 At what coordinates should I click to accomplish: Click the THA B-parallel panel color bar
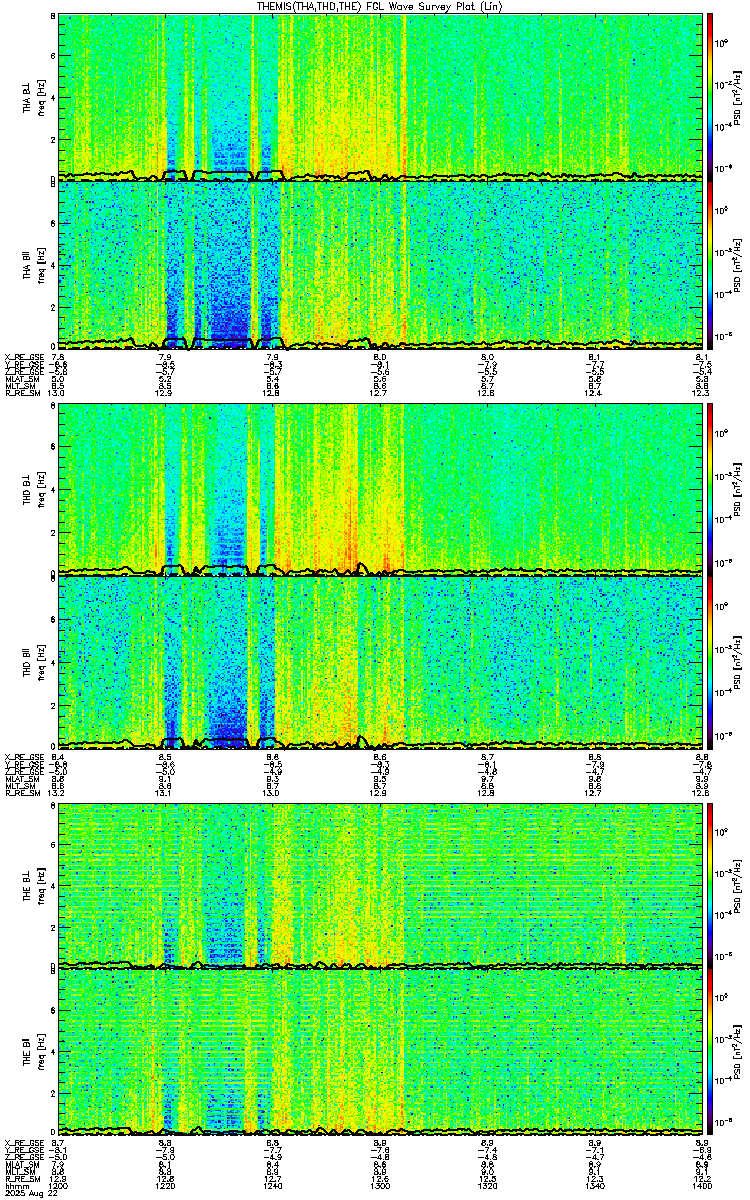[709, 263]
